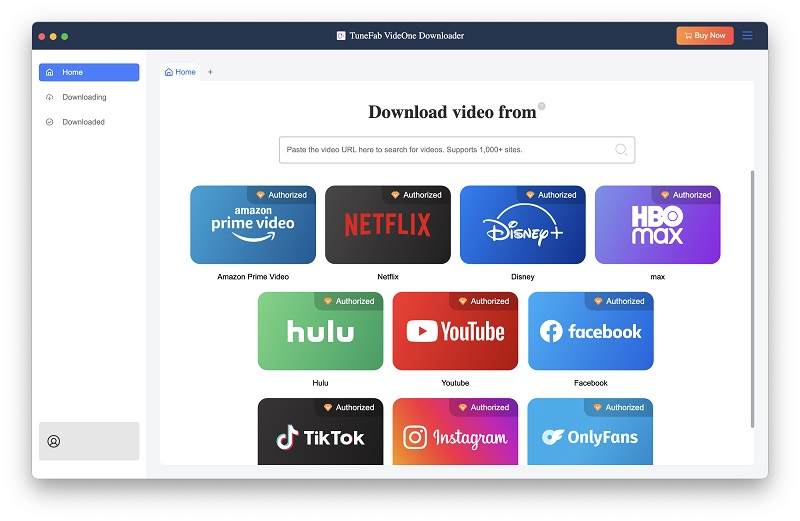The height and width of the screenshot is (521, 800).
Task: Open the Hulu tile
Action: pyautogui.click(x=320, y=331)
